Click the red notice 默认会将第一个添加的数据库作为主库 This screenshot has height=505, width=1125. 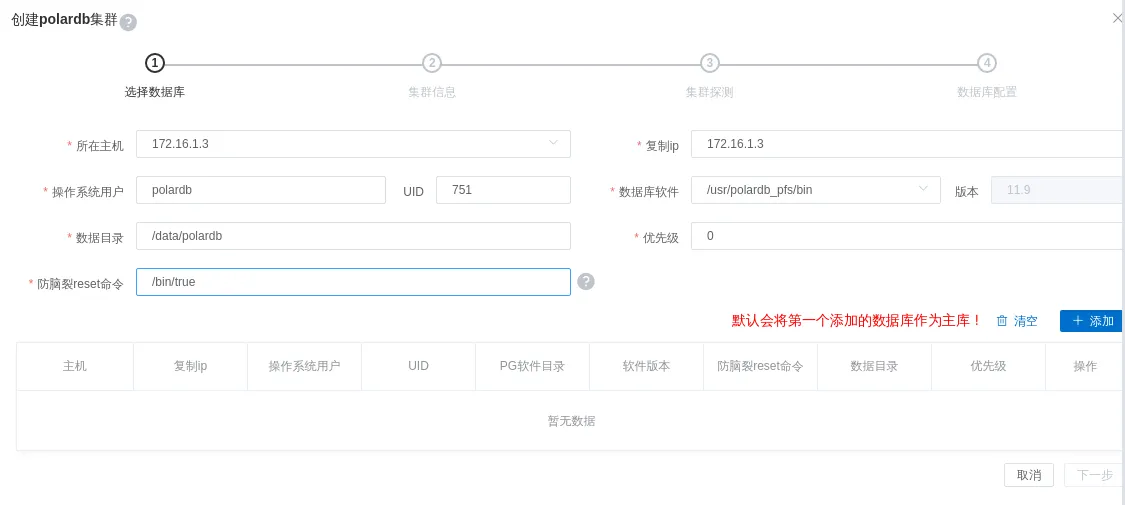point(856,321)
